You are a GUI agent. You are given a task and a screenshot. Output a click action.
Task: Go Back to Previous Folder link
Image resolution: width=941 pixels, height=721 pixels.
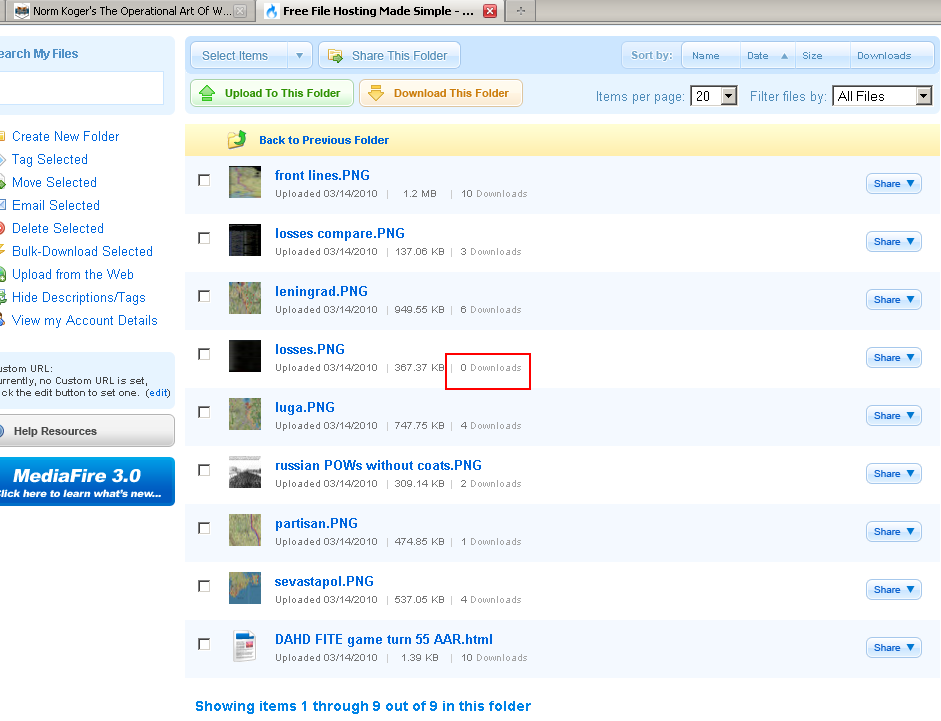[x=324, y=140]
